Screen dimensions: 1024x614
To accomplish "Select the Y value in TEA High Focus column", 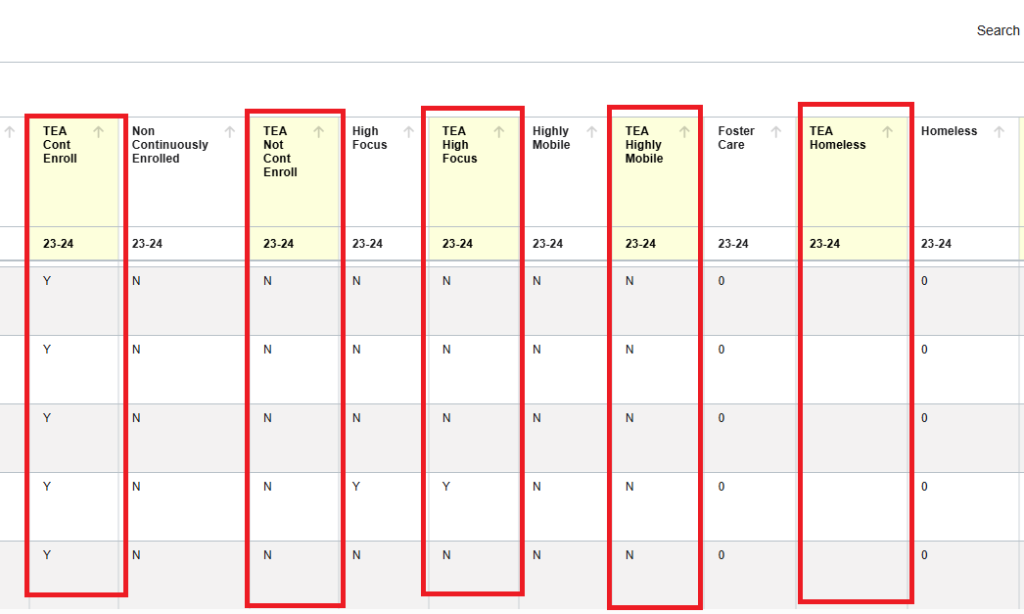I will click(x=446, y=487).
